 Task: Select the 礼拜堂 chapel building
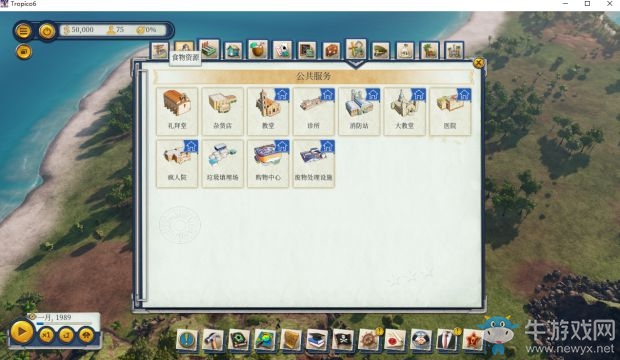177,112
